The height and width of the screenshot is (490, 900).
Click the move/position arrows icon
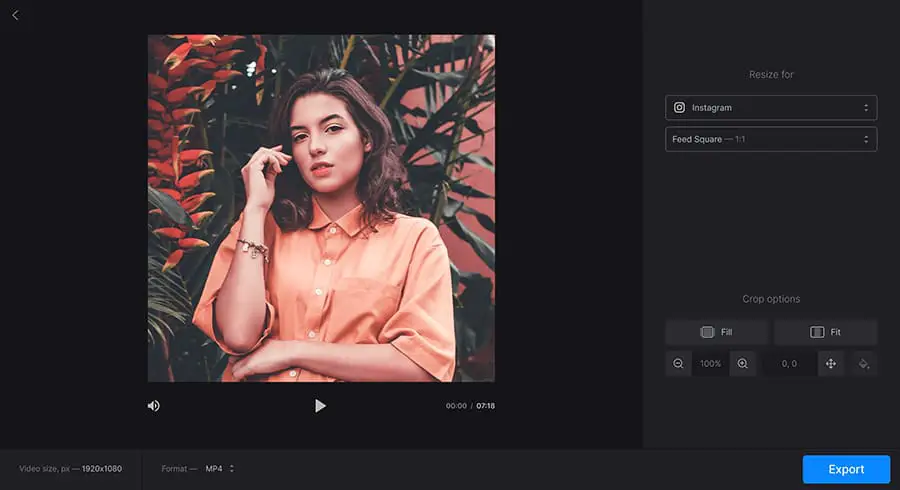(x=830, y=364)
